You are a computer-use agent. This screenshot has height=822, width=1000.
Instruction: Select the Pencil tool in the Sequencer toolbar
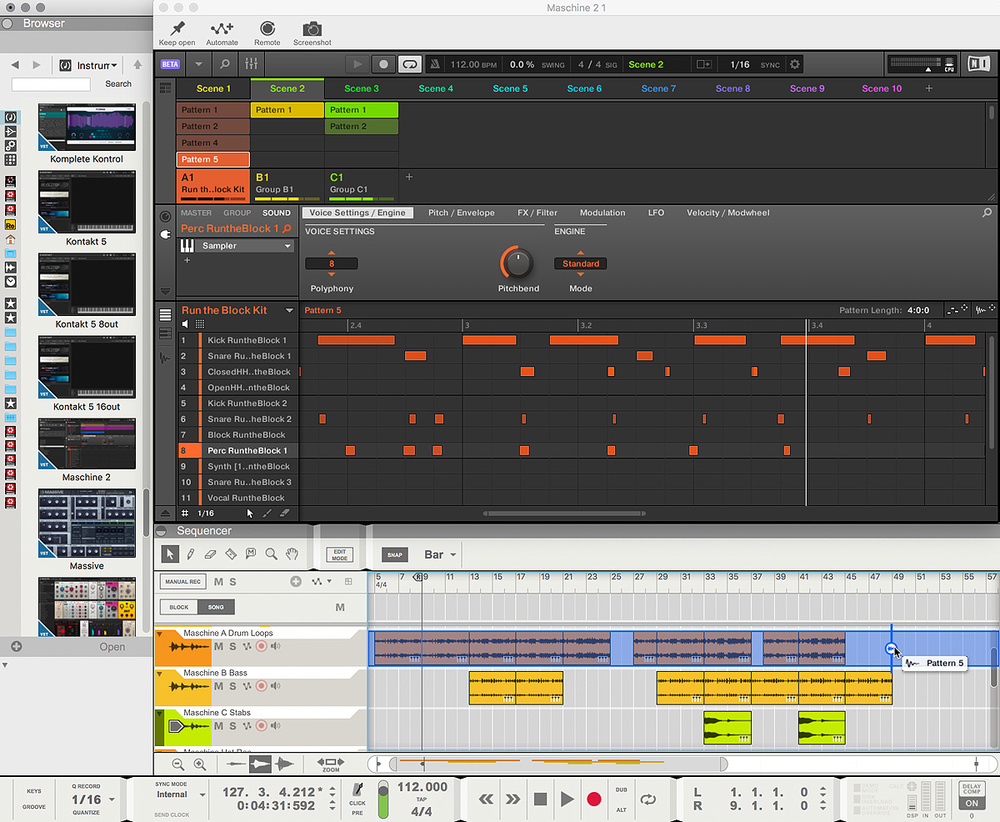point(190,553)
